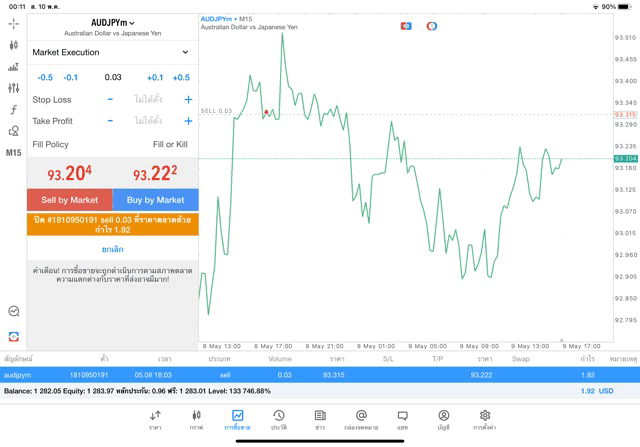The image size is (640, 447).
Task: Open the chart objects shapes tool
Action: tap(13, 131)
